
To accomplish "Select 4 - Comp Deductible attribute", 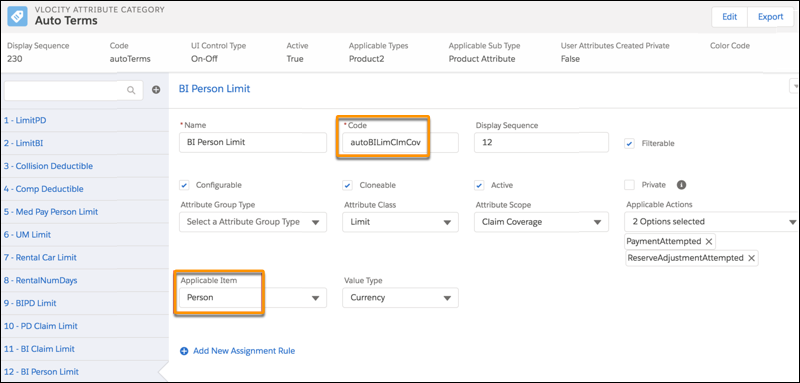I will point(85,189).
